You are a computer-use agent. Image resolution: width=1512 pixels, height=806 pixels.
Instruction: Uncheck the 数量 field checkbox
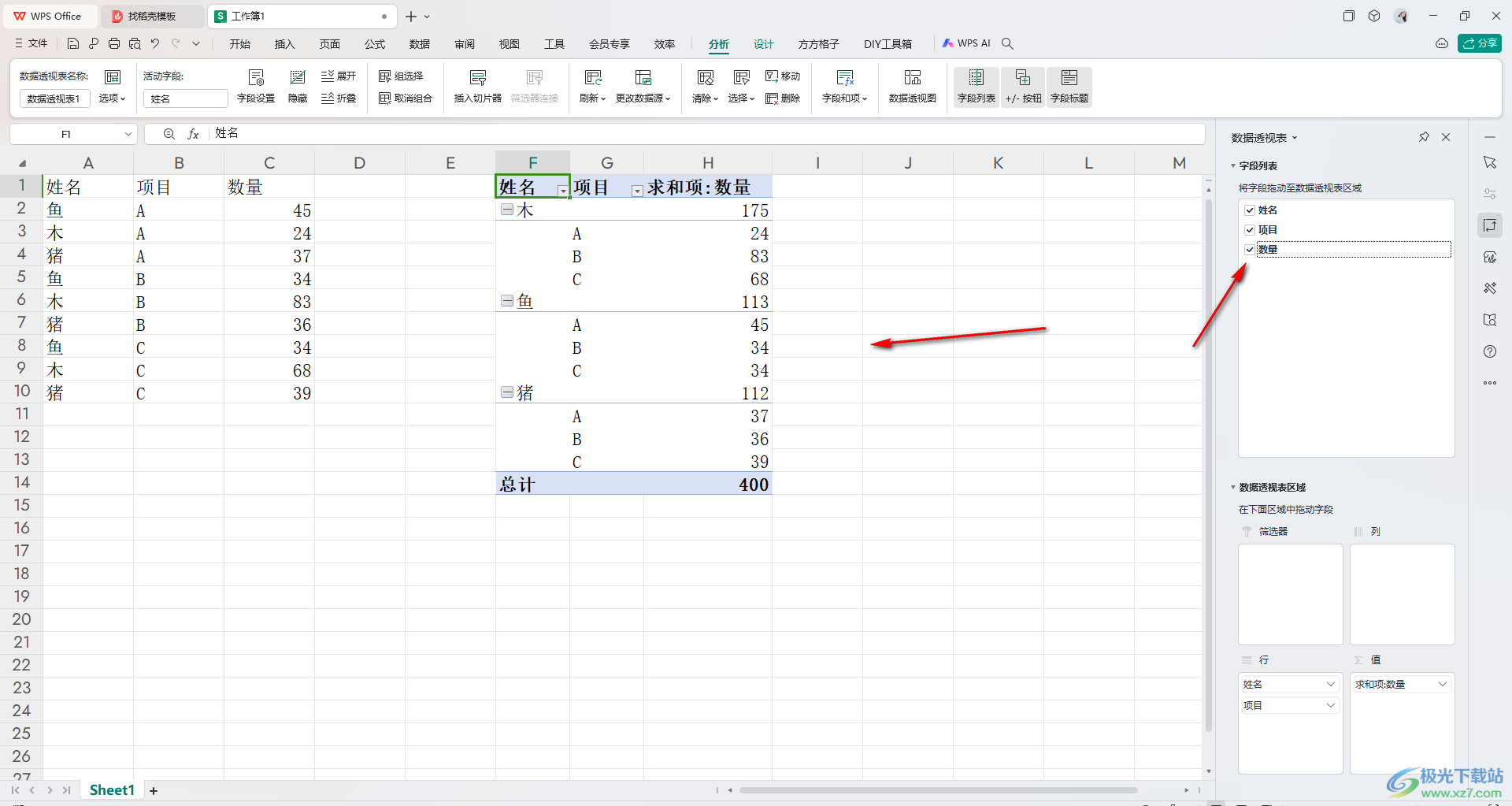click(1250, 250)
